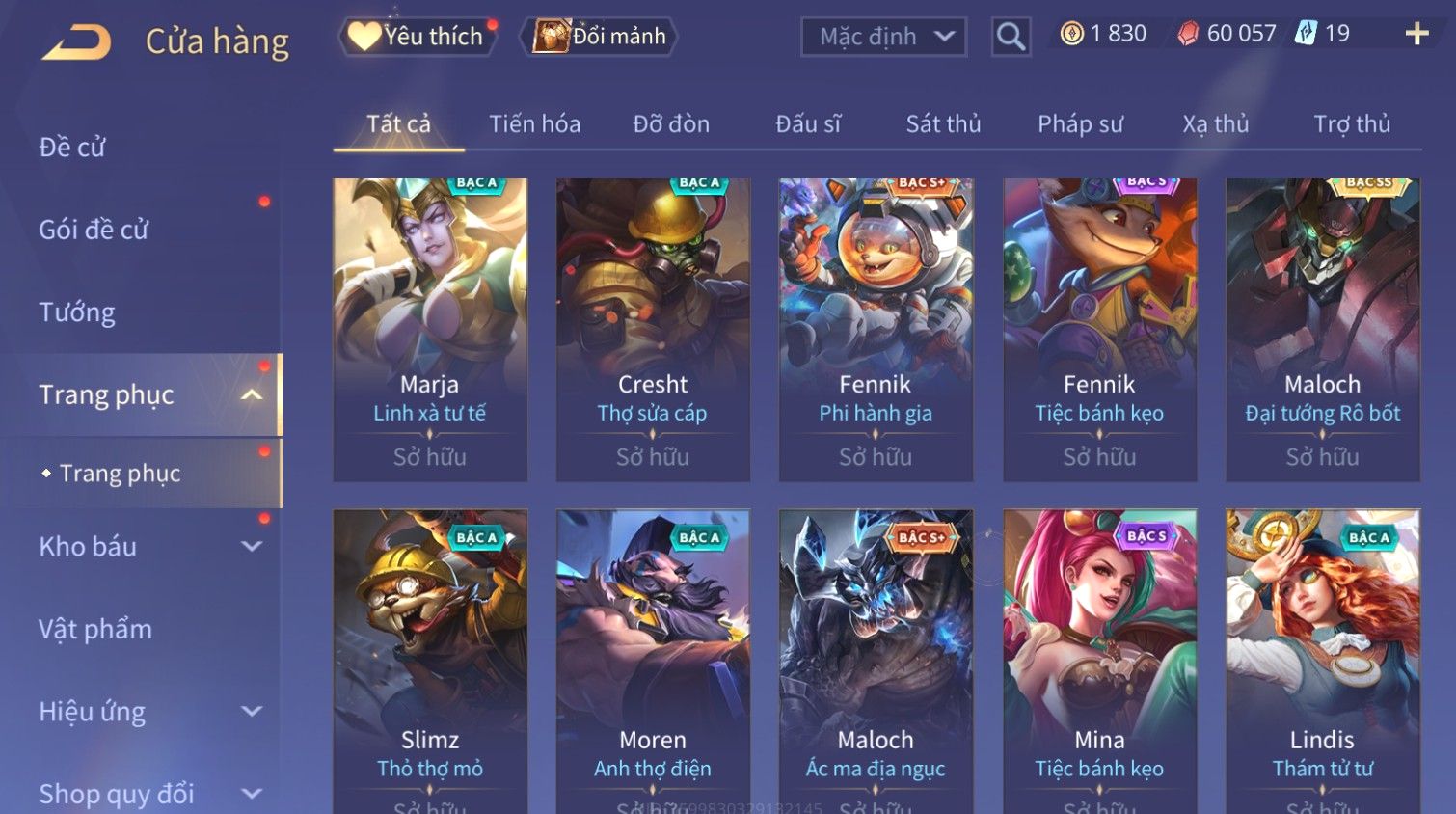Click the blue voucher icon showing 19

pos(1306,34)
